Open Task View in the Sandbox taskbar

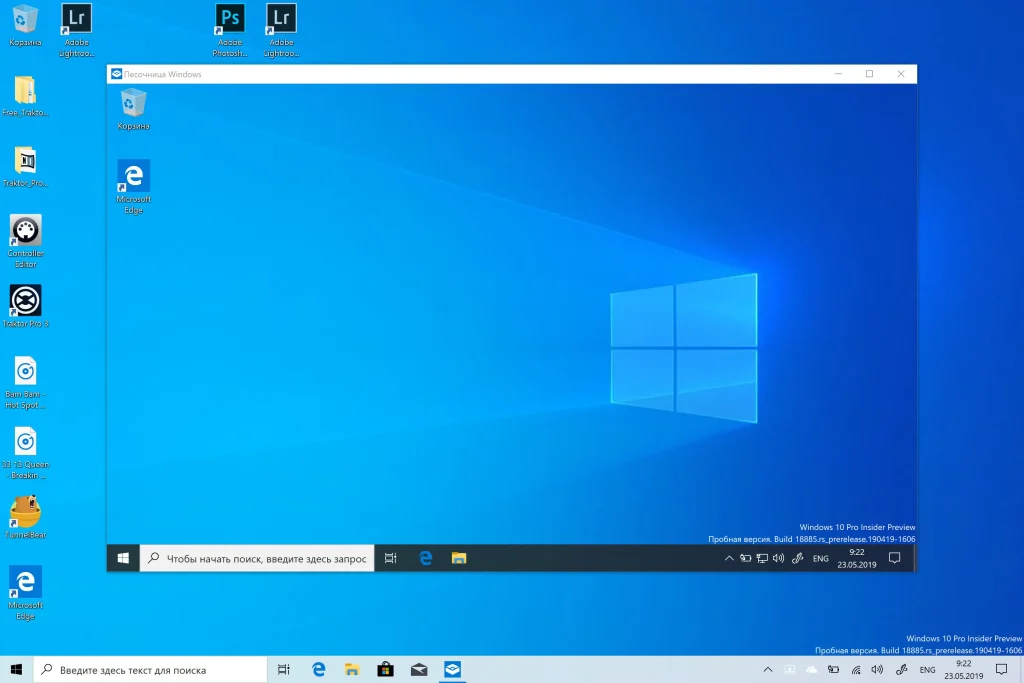coord(391,558)
